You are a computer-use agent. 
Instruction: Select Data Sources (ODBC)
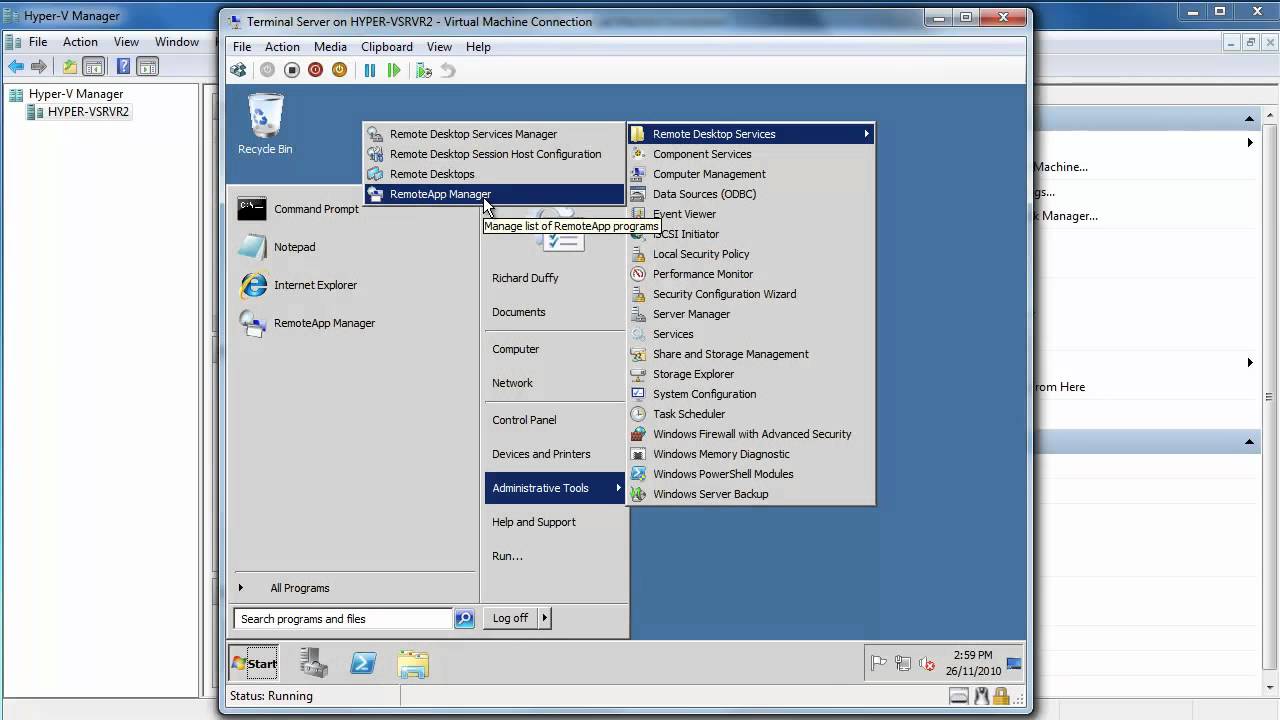click(751, 194)
